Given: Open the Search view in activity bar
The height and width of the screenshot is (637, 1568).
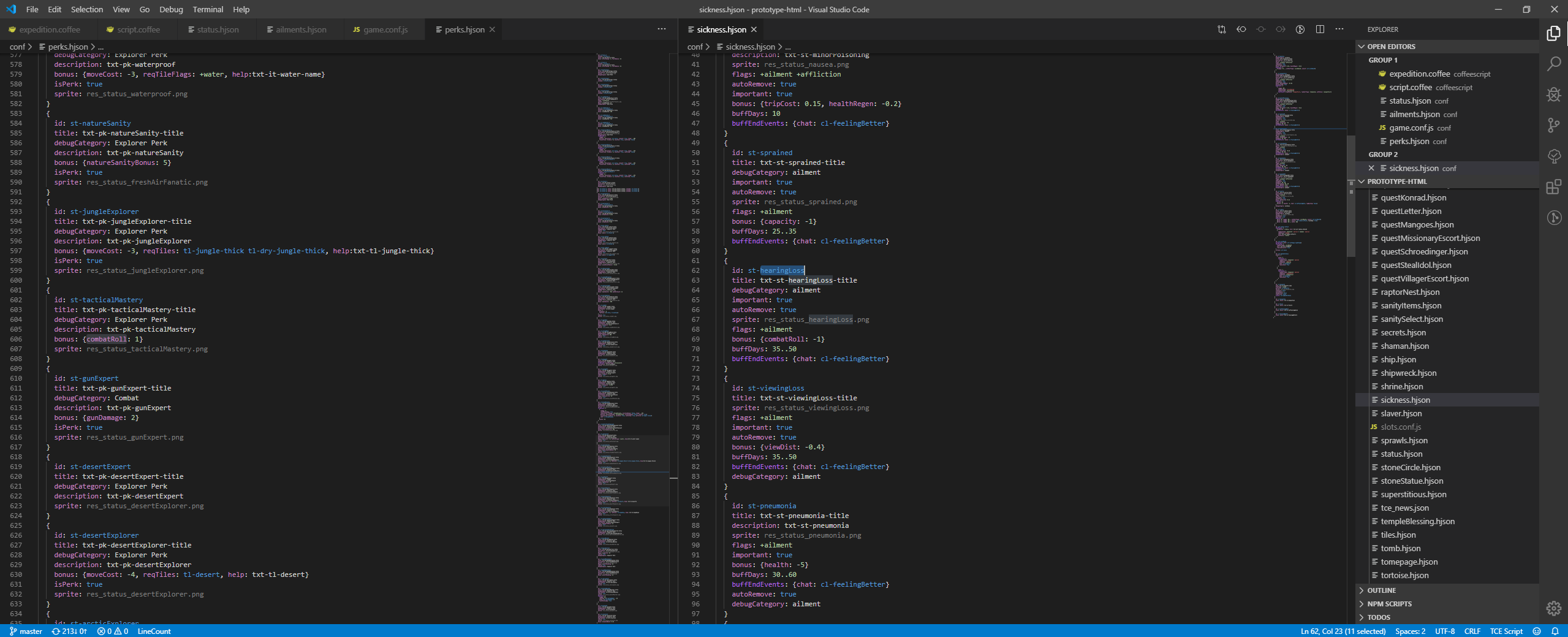Looking at the screenshot, I should point(1553,64).
